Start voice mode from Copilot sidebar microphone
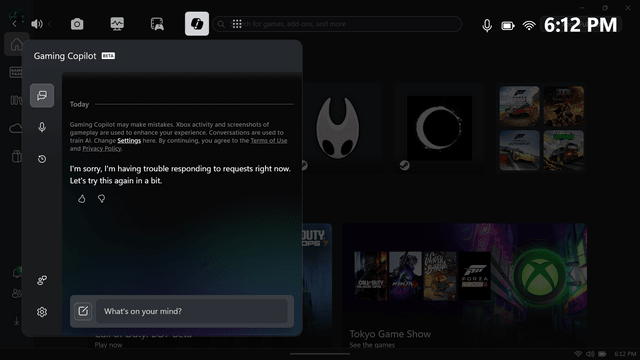 tap(42, 127)
